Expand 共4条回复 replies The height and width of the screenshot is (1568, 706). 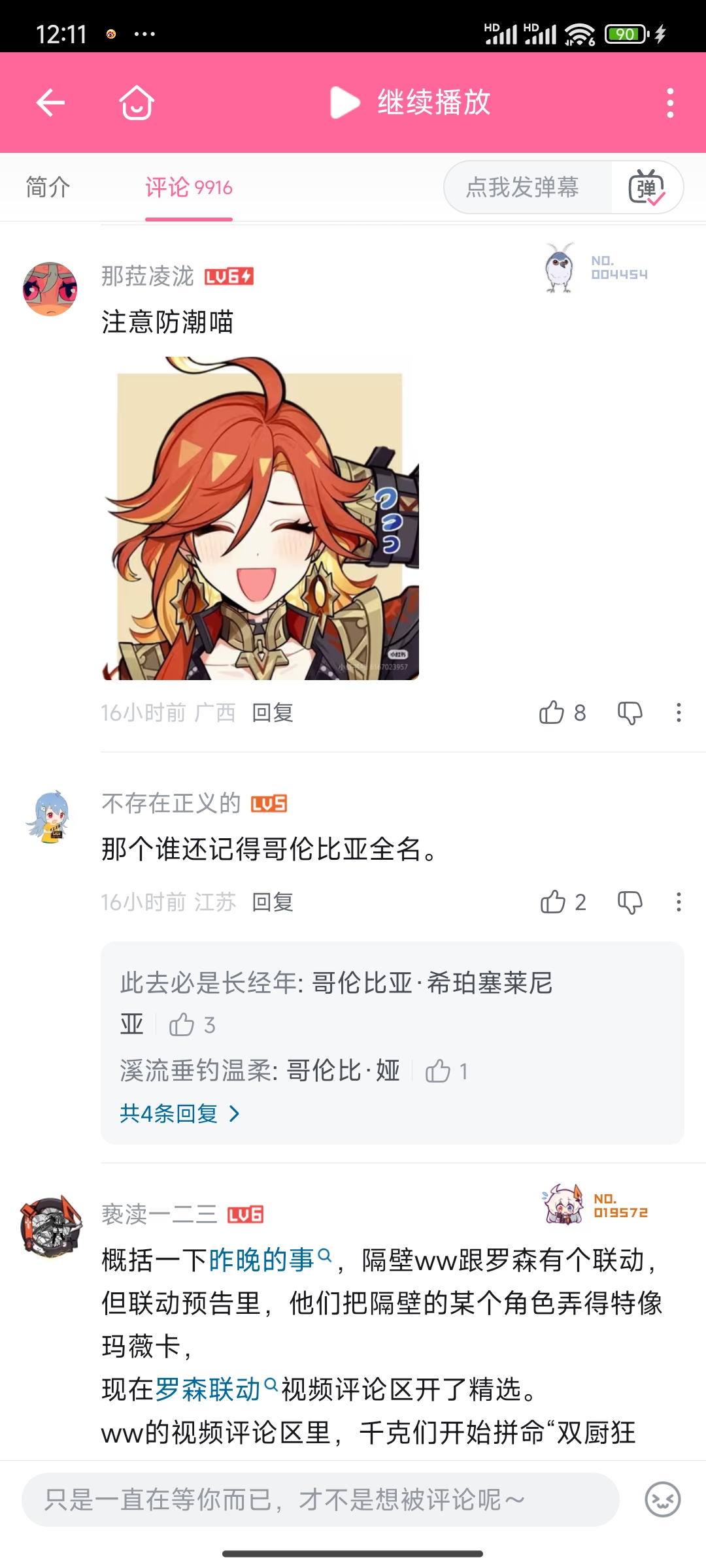[180, 1113]
